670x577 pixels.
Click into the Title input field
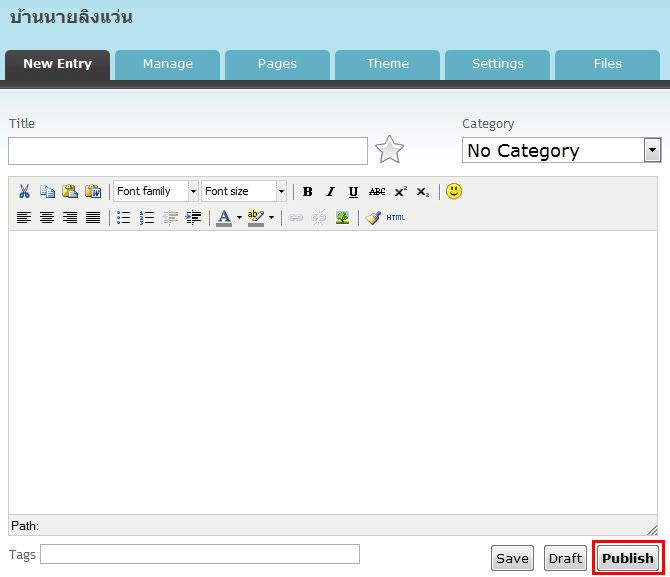188,151
